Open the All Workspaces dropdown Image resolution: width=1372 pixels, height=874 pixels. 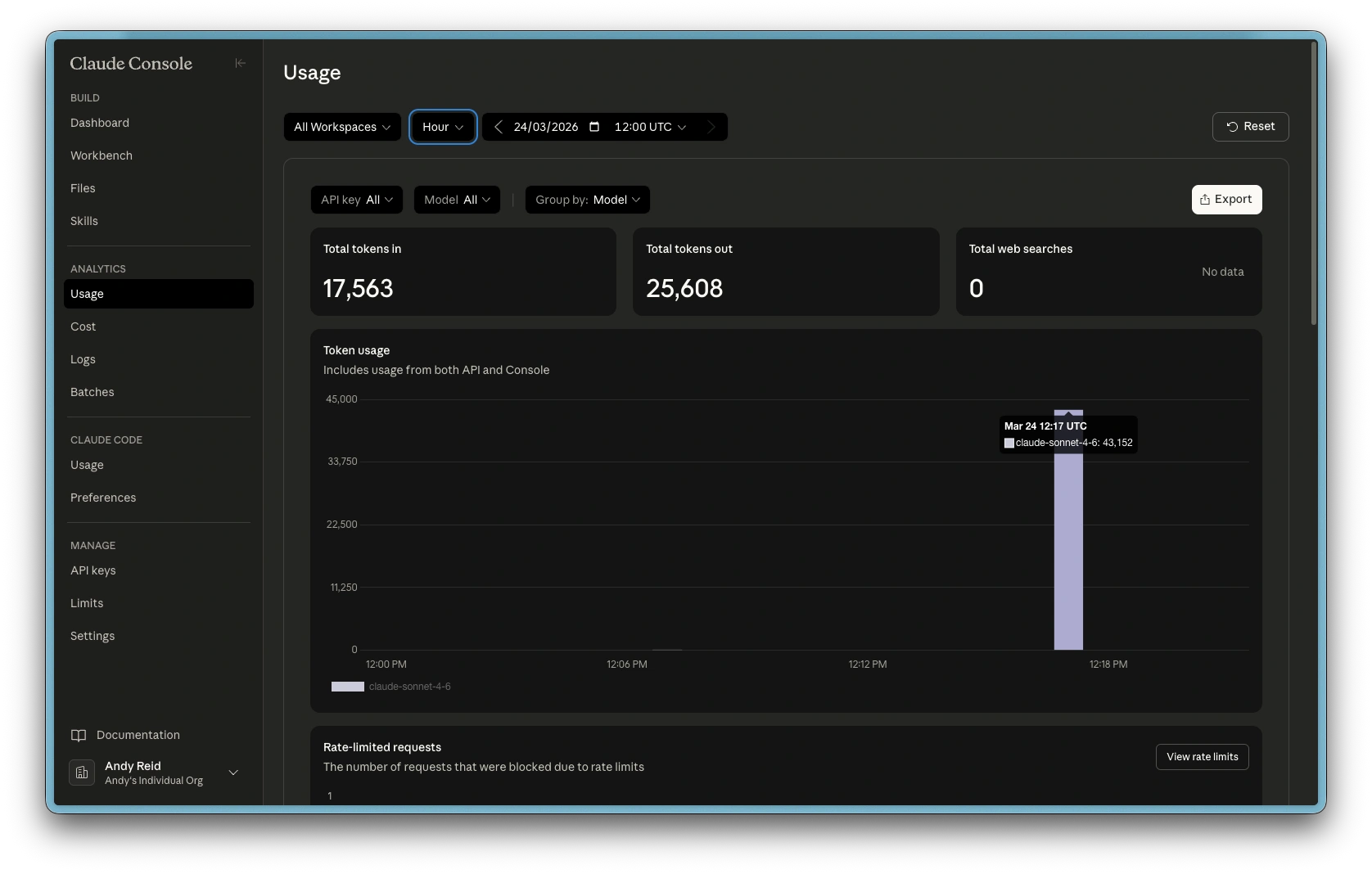tap(342, 127)
